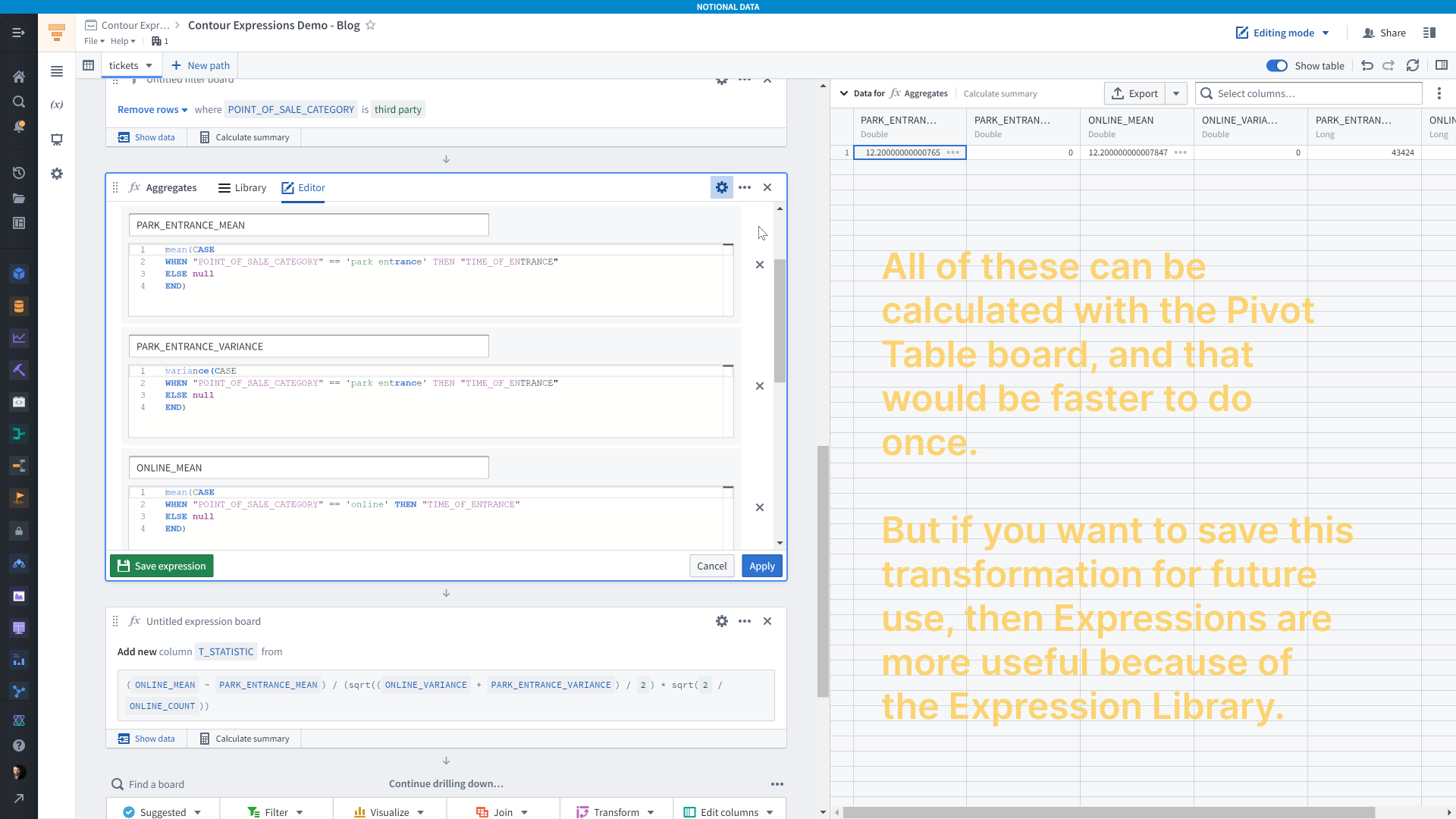Click the Save expression button
Viewport: 1456px width, 819px height.
click(162, 566)
